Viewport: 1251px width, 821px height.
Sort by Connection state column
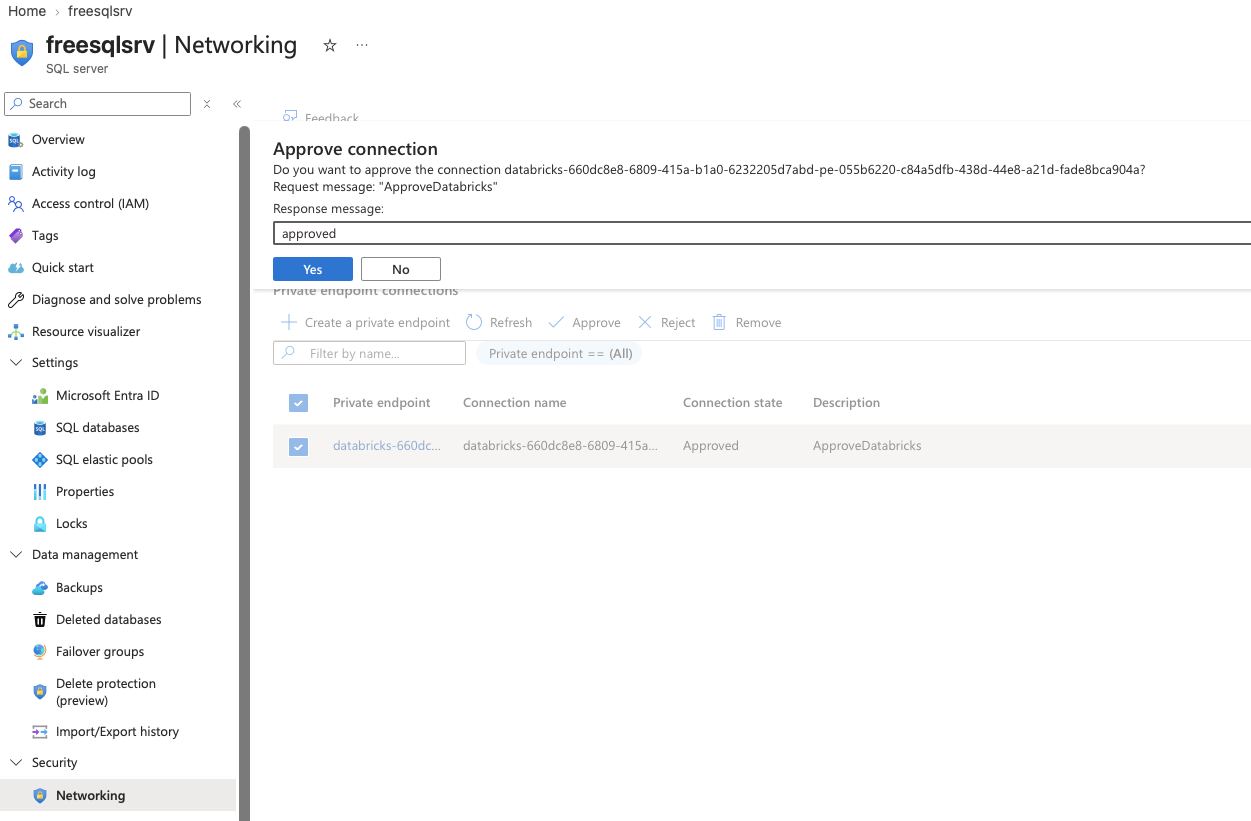pos(732,403)
